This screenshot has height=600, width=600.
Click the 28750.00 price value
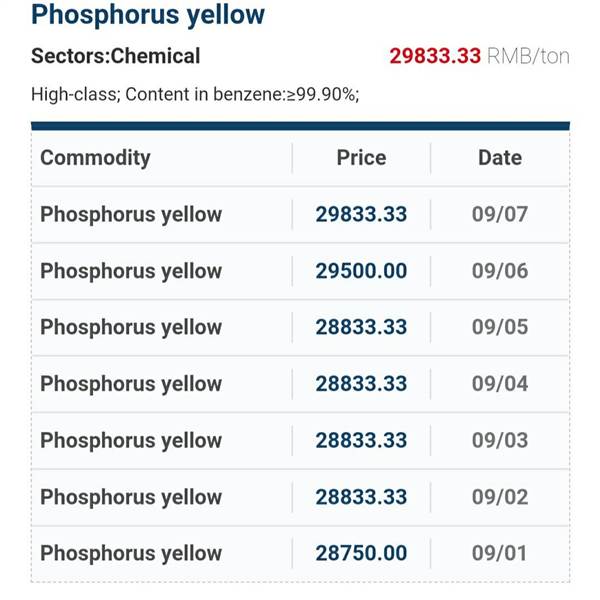[361, 553]
